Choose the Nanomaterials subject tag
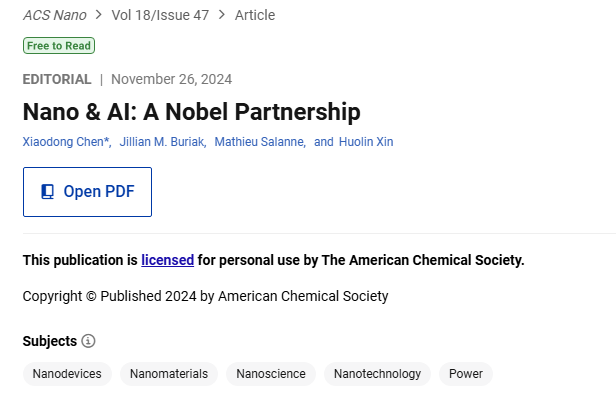This screenshot has height=402, width=616. tap(169, 374)
